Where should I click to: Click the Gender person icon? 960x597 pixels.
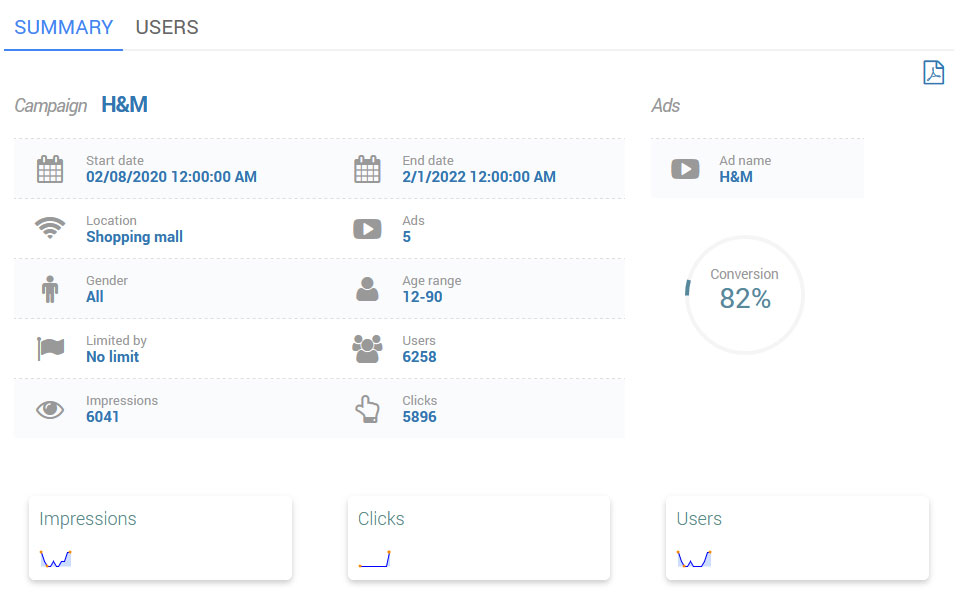coord(50,289)
